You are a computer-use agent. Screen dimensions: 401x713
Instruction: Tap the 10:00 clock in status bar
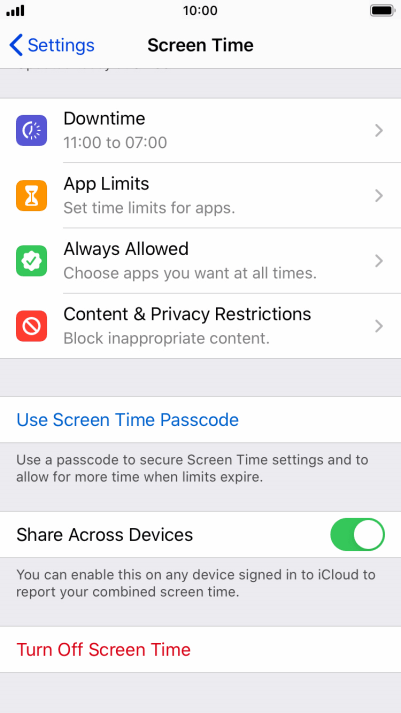pos(200,10)
